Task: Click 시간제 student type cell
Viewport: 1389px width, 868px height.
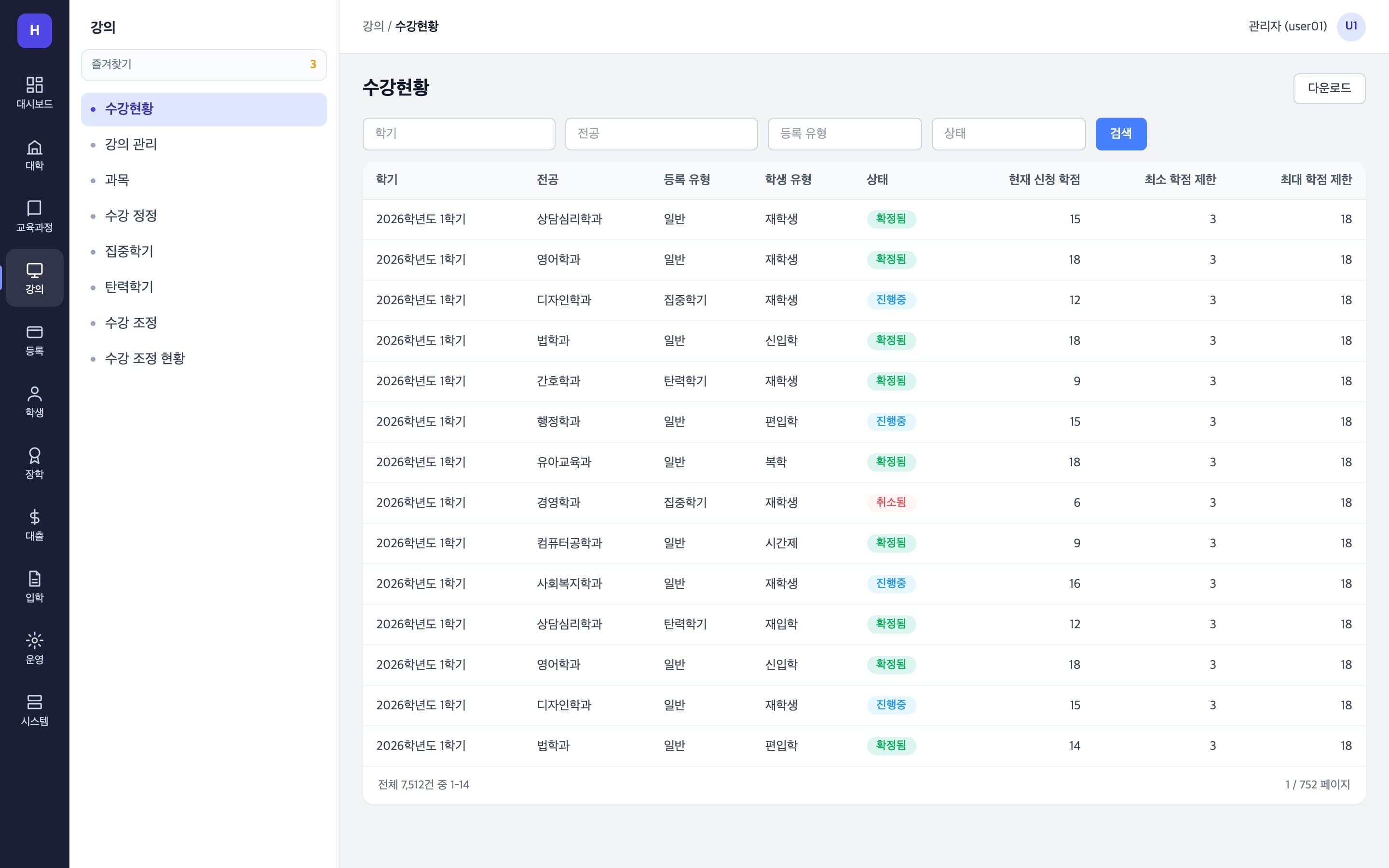Action: (781, 543)
